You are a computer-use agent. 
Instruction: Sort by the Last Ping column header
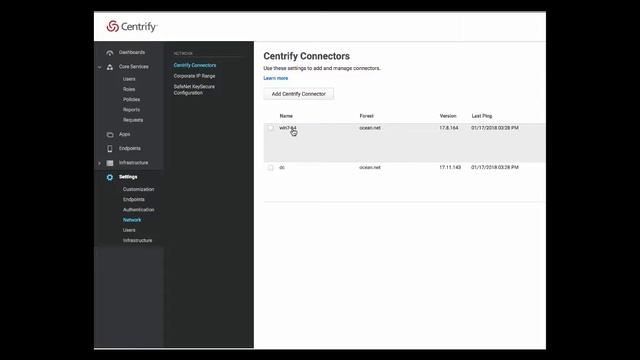(x=482, y=116)
